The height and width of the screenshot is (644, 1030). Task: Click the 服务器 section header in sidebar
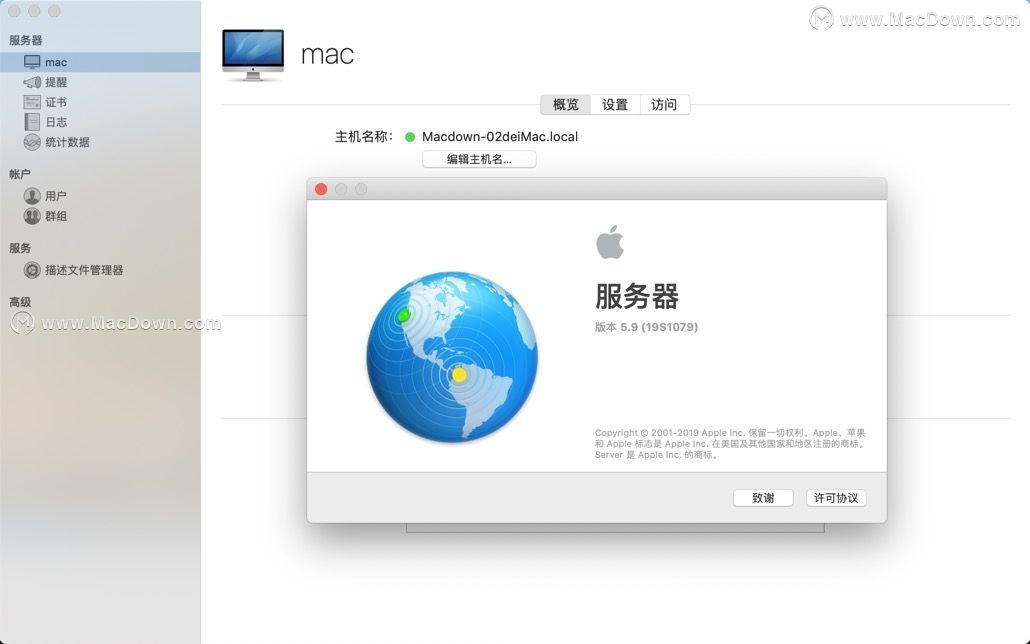pos(26,40)
